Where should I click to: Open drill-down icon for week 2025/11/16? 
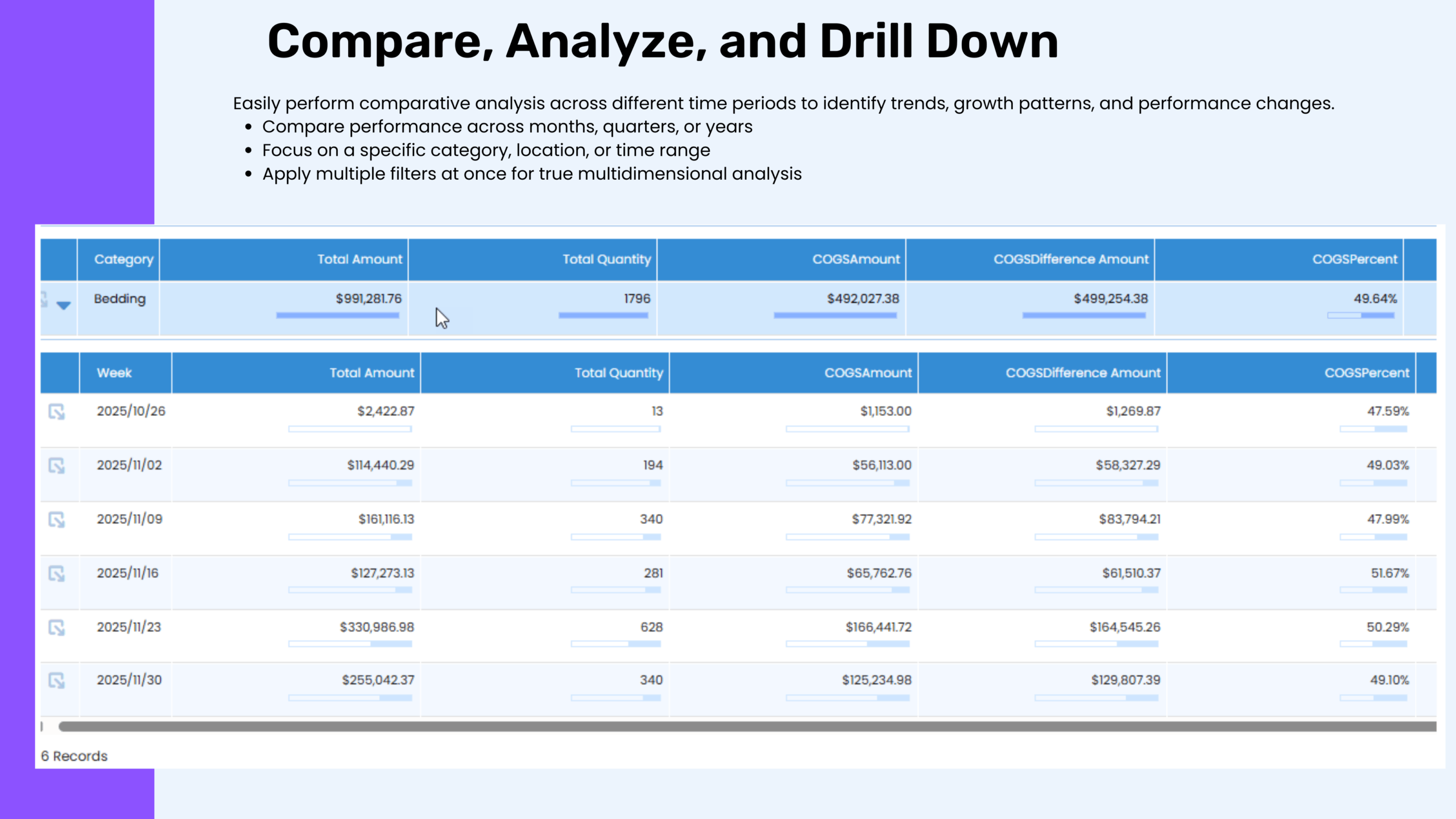pos(56,573)
